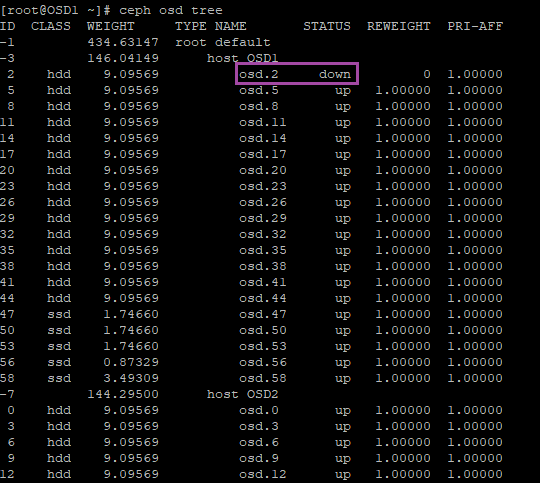
Task: Click the 'root default' tree node
Action: [223, 42]
